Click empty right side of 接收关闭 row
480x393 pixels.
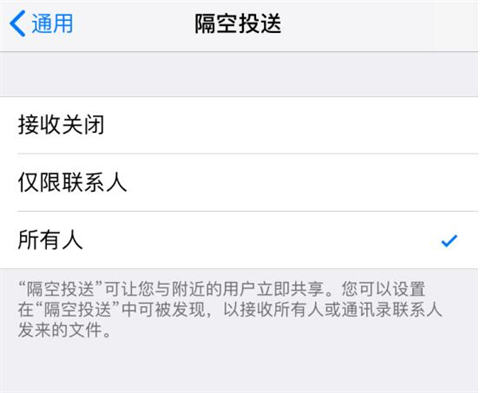tap(290, 125)
